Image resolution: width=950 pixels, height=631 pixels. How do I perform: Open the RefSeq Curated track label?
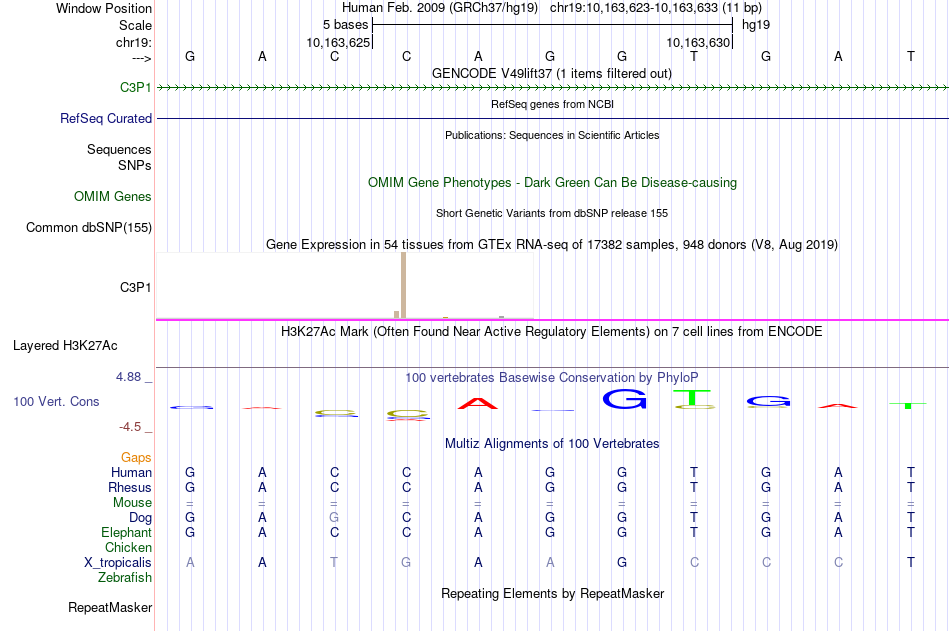pyautogui.click(x=105, y=118)
